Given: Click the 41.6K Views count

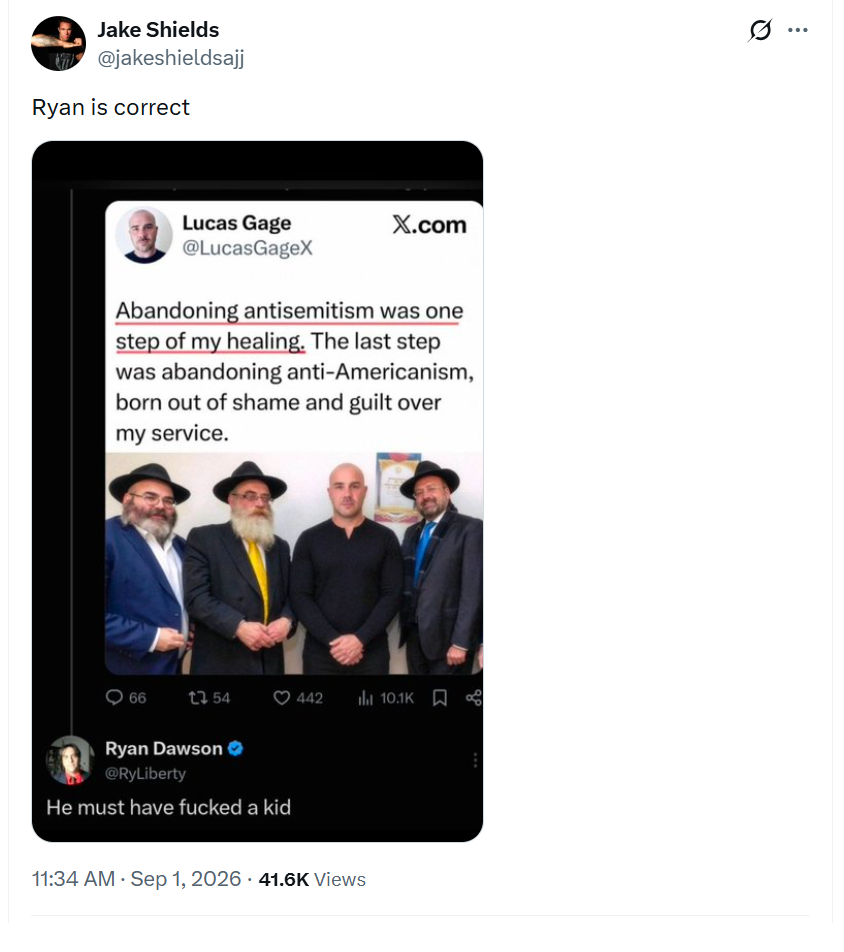Looking at the screenshot, I should click(x=312, y=879).
